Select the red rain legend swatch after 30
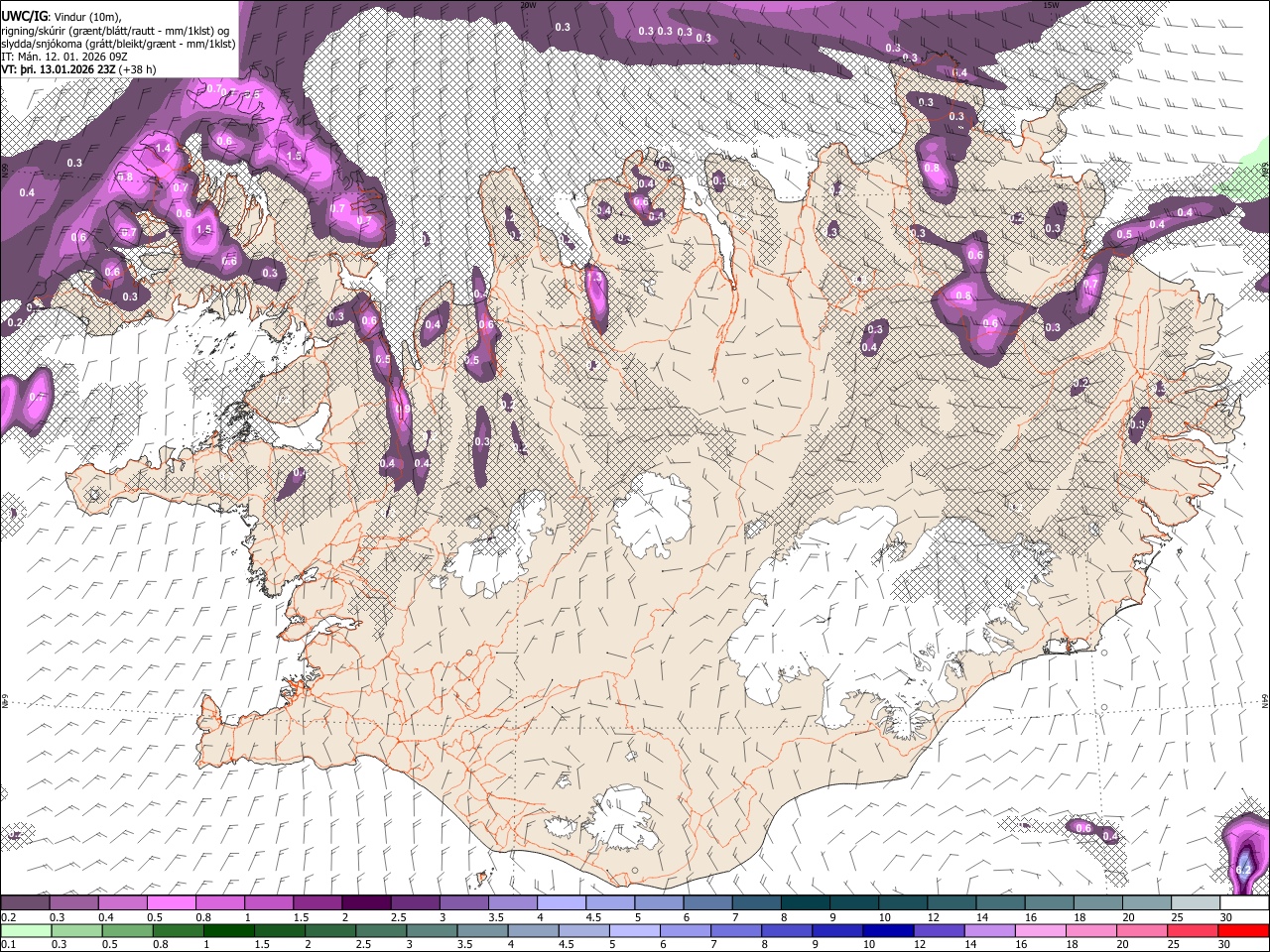This screenshot has width=1270, height=952. [x=1244, y=930]
